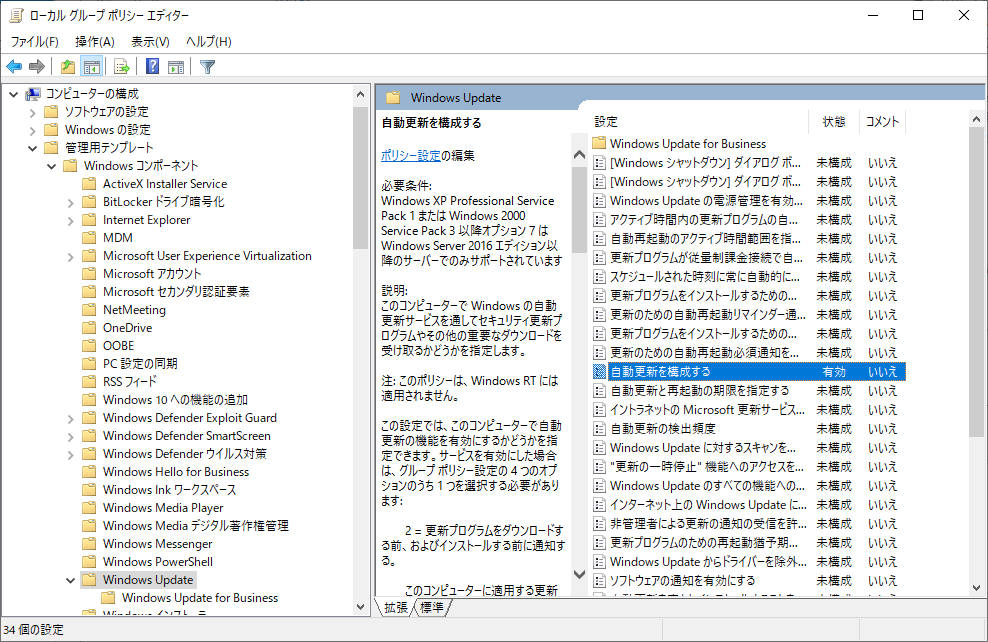The image size is (988, 642).
Task: Click the folder icon beside OneDrive
Action: (90, 328)
